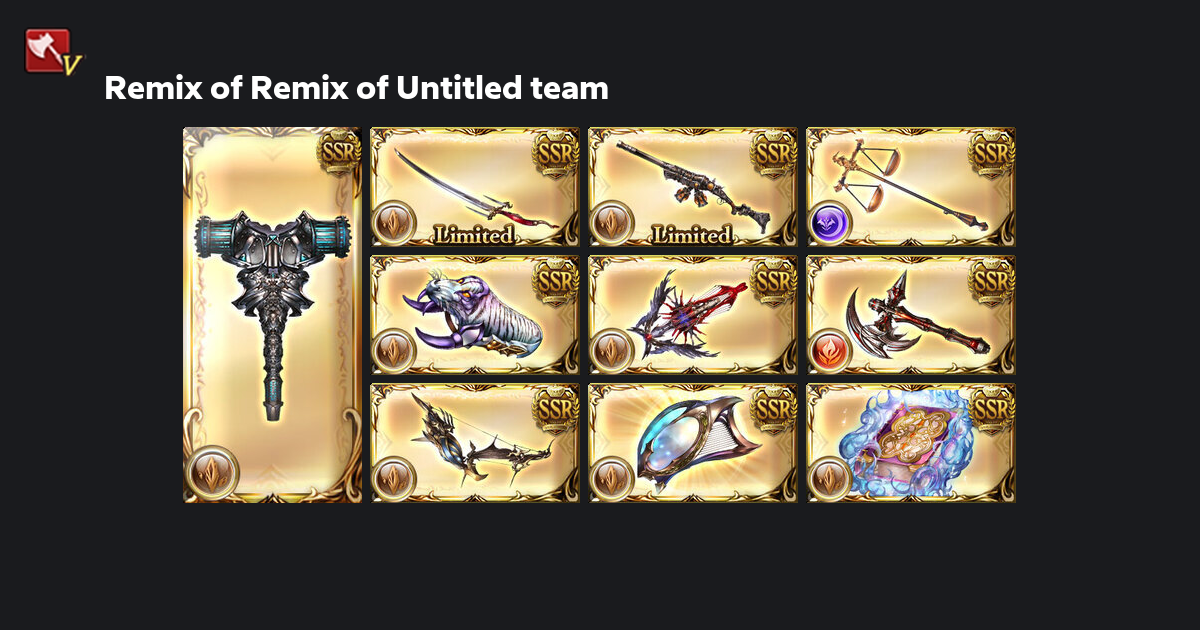Screen dimensions: 1200x630
Task: Select the purple-tusked beast fist weapon
Action: 475,315
